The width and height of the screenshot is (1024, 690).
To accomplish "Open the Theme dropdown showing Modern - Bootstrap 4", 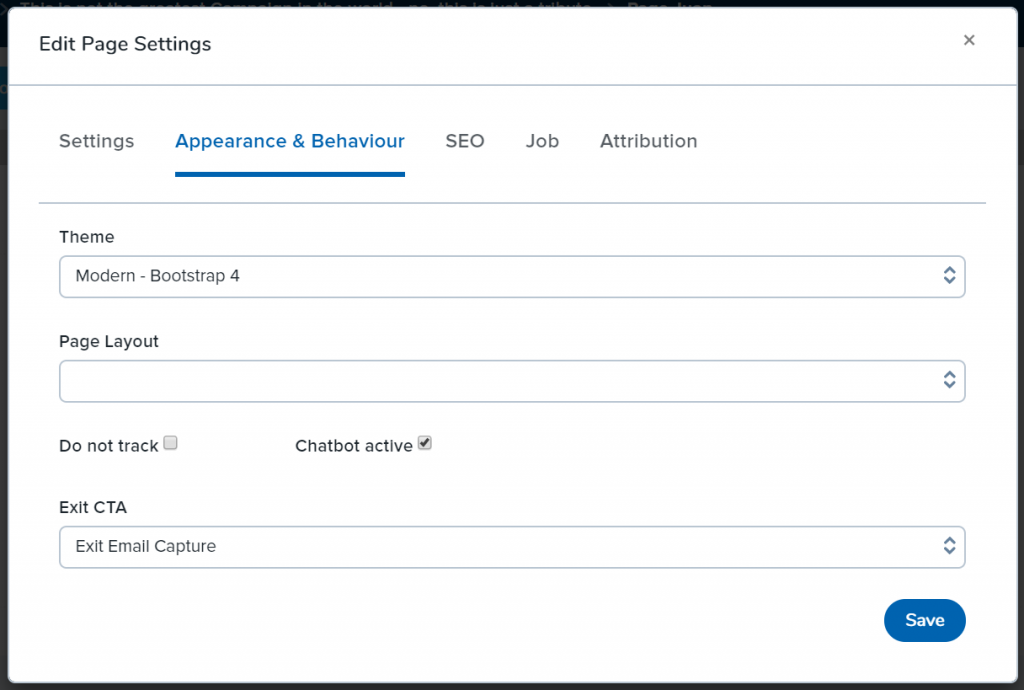I will pos(512,276).
